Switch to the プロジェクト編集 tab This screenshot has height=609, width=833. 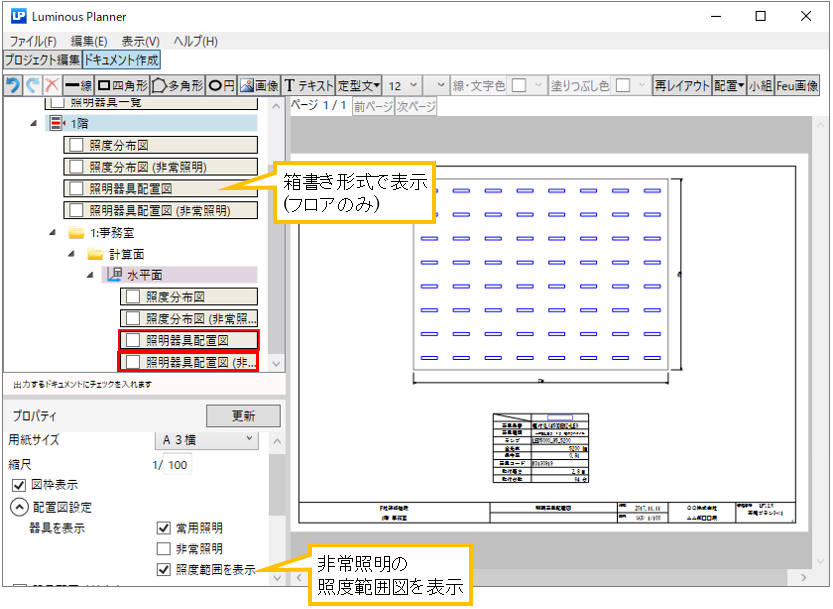click(42, 60)
